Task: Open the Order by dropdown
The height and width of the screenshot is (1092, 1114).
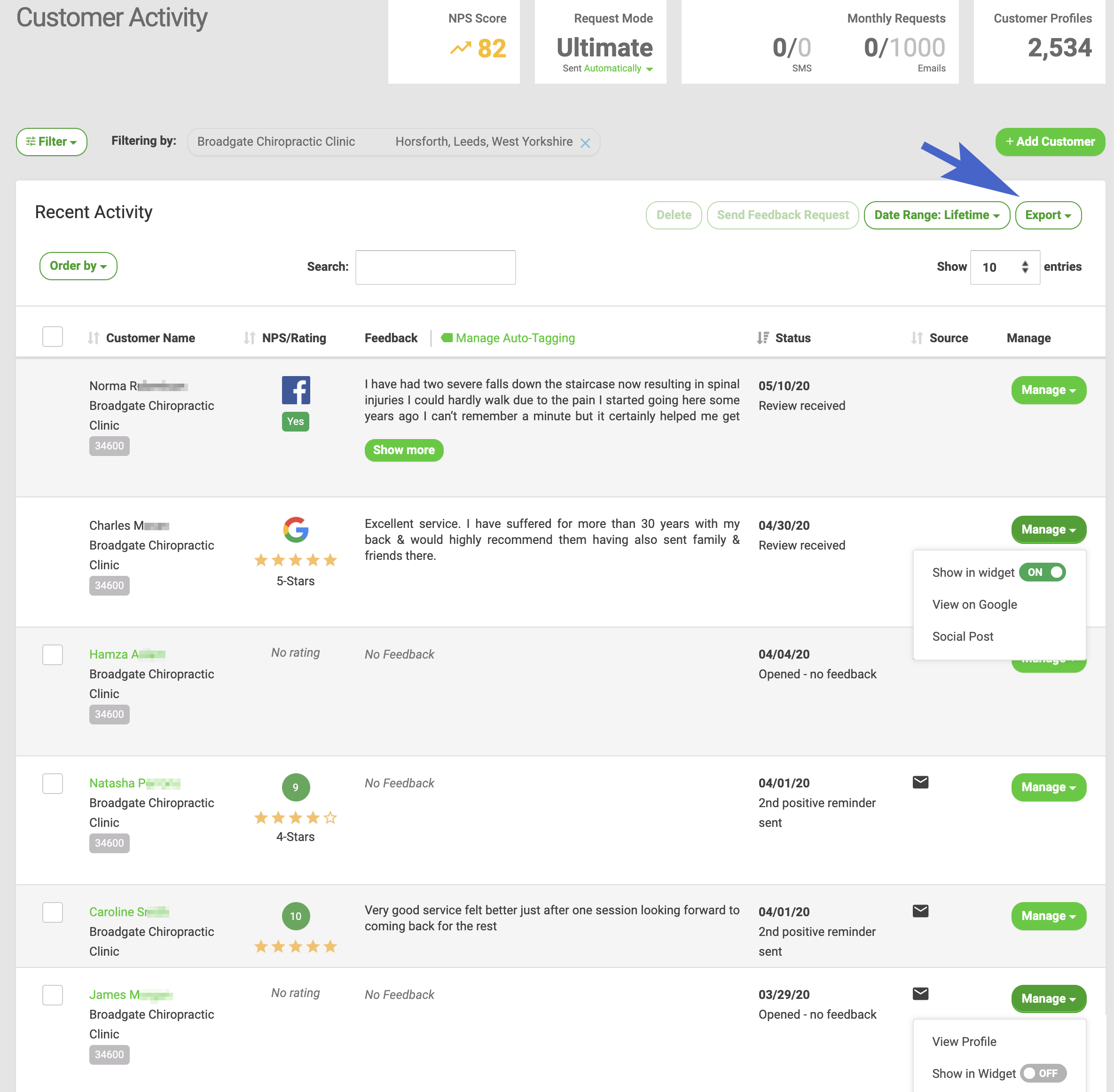Action: point(78,266)
